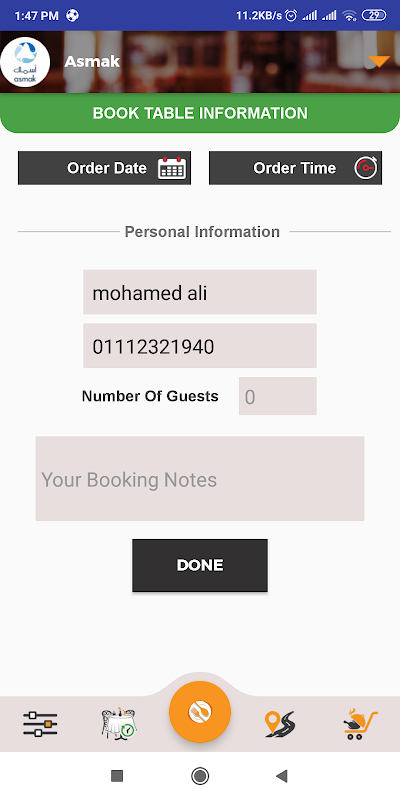Focus the phone number field 01112321940
The image size is (400, 800).
coord(200,346)
